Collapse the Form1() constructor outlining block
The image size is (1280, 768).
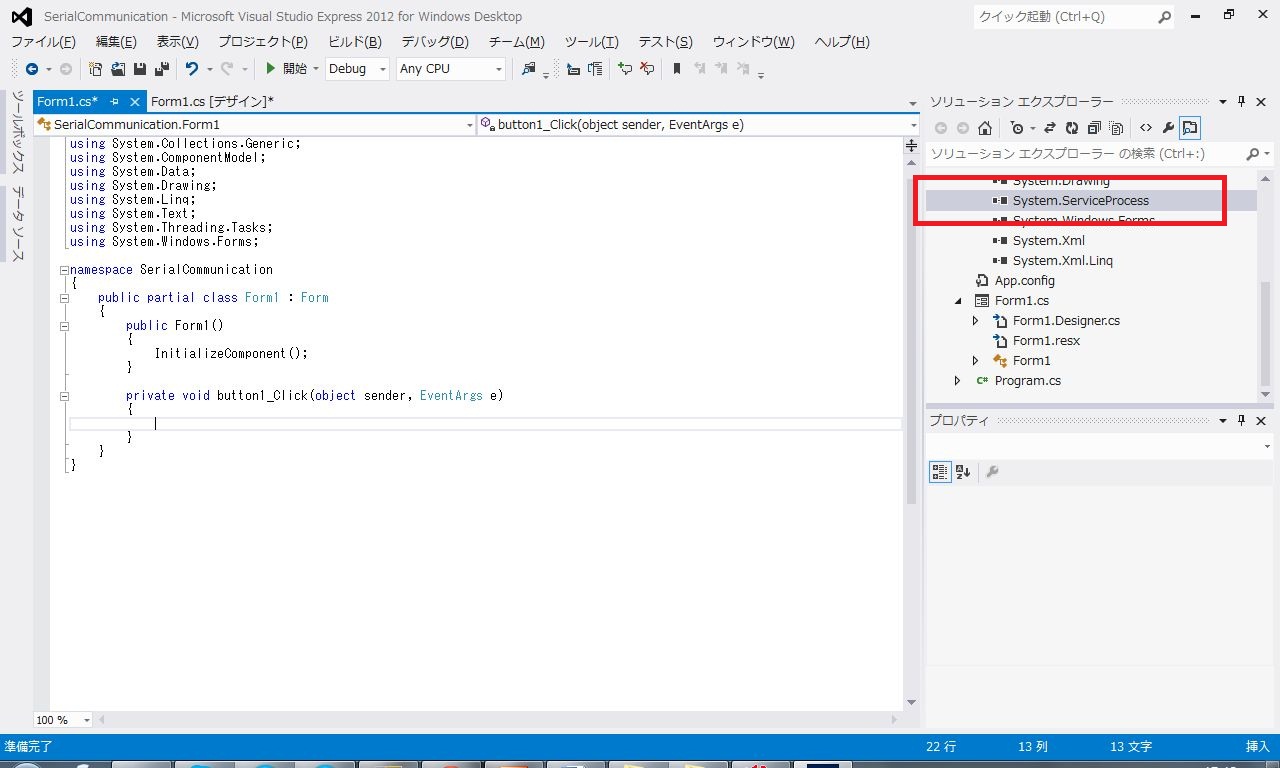pos(64,326)
